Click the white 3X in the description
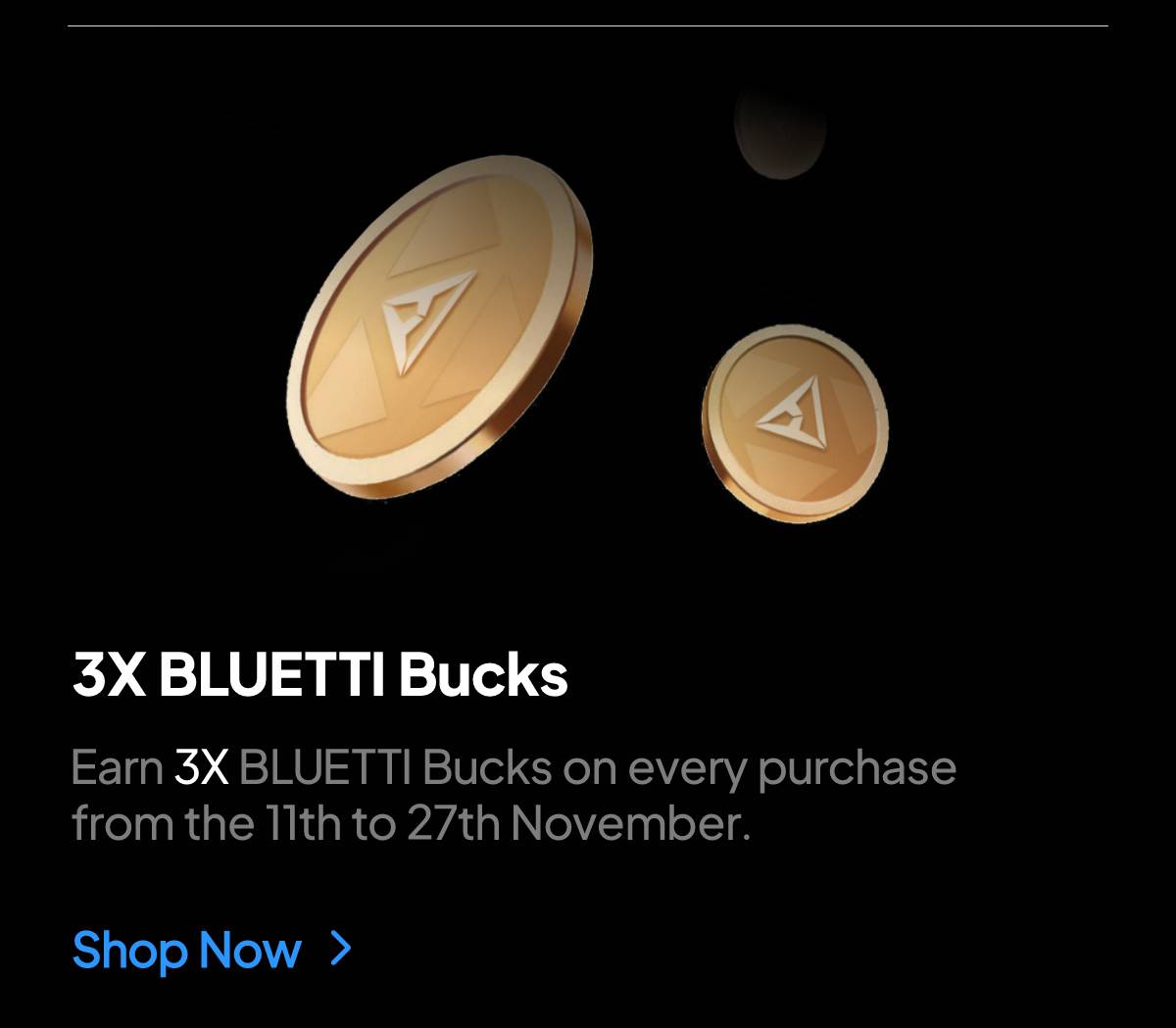The height and width of the screenshot is (1028, 1176). pyautogui.click(x=201, y=768)
